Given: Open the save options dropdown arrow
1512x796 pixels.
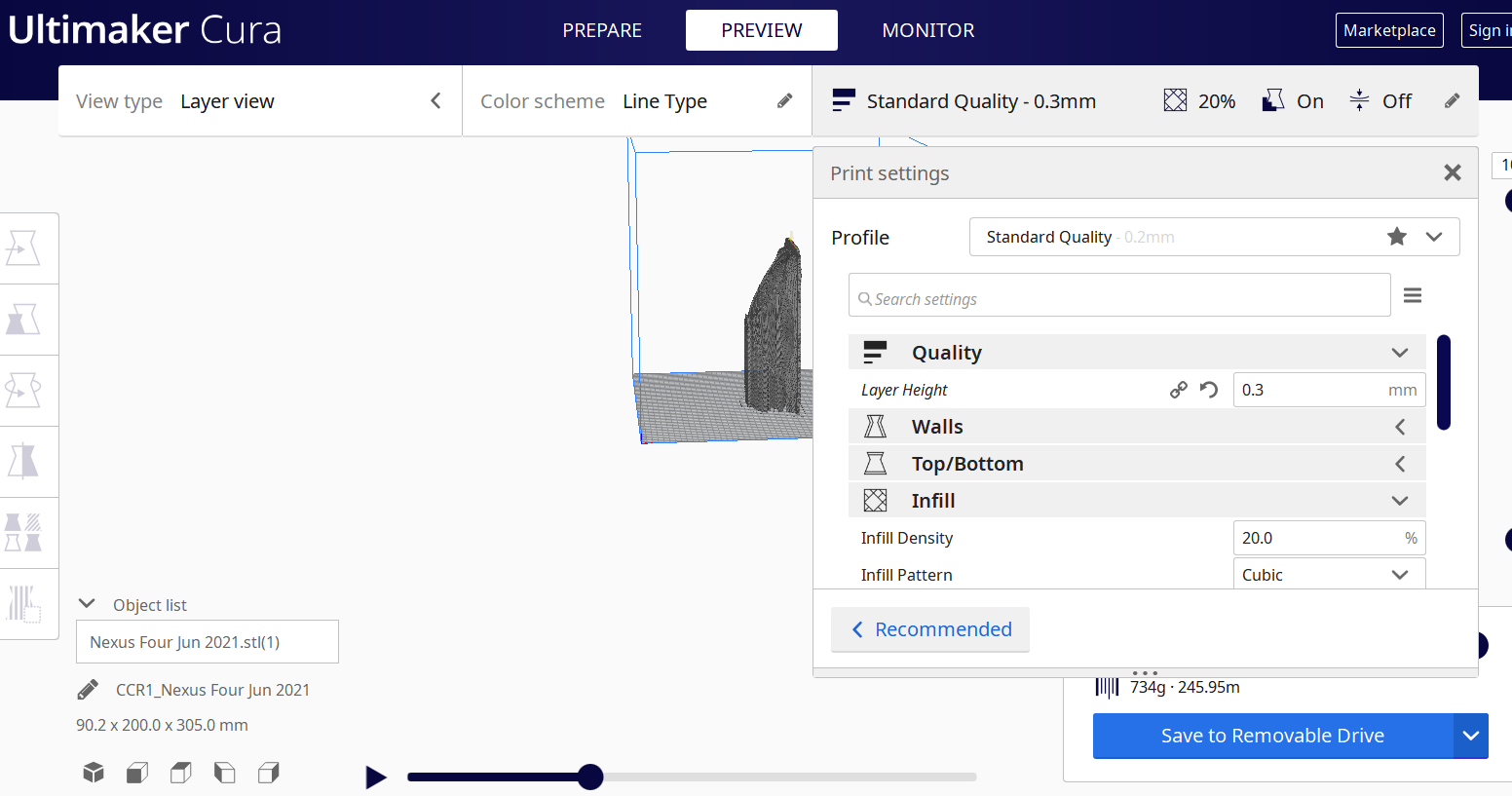Looking at the screenshot, I should pyautogui.click(x=1471, y=736).
